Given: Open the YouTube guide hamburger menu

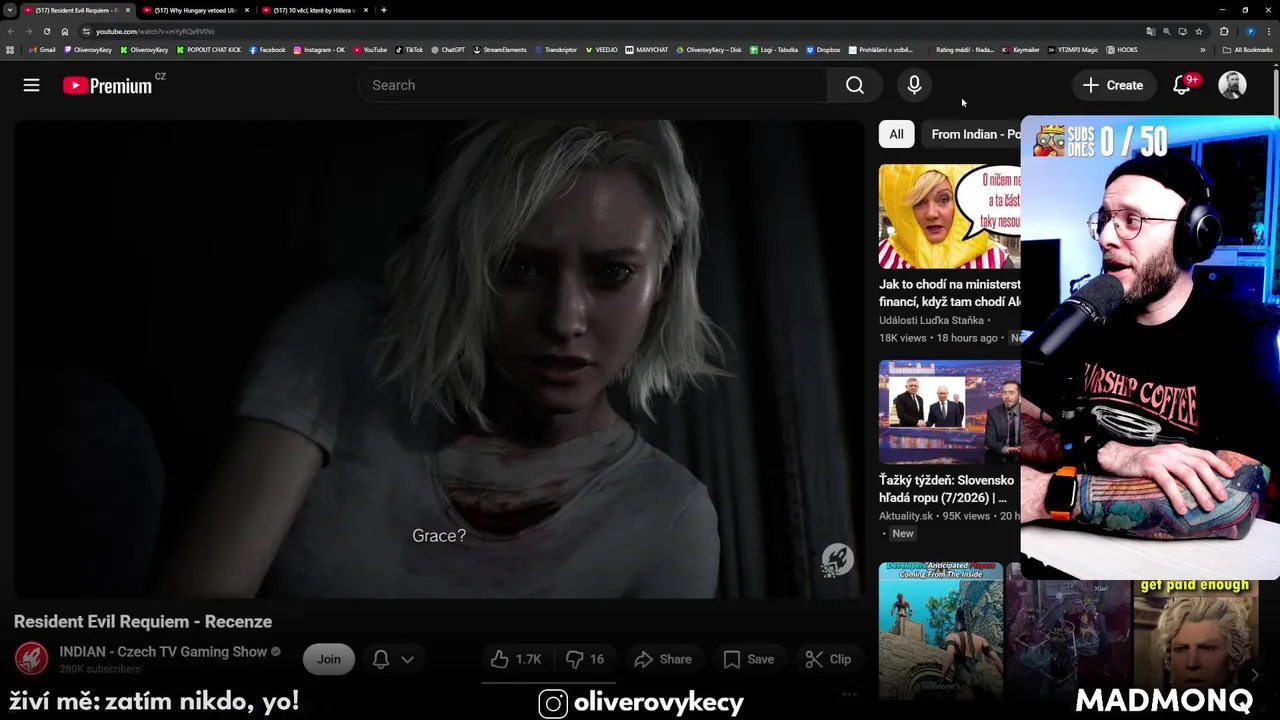Looking at the screenshot, I should (32, 85).
